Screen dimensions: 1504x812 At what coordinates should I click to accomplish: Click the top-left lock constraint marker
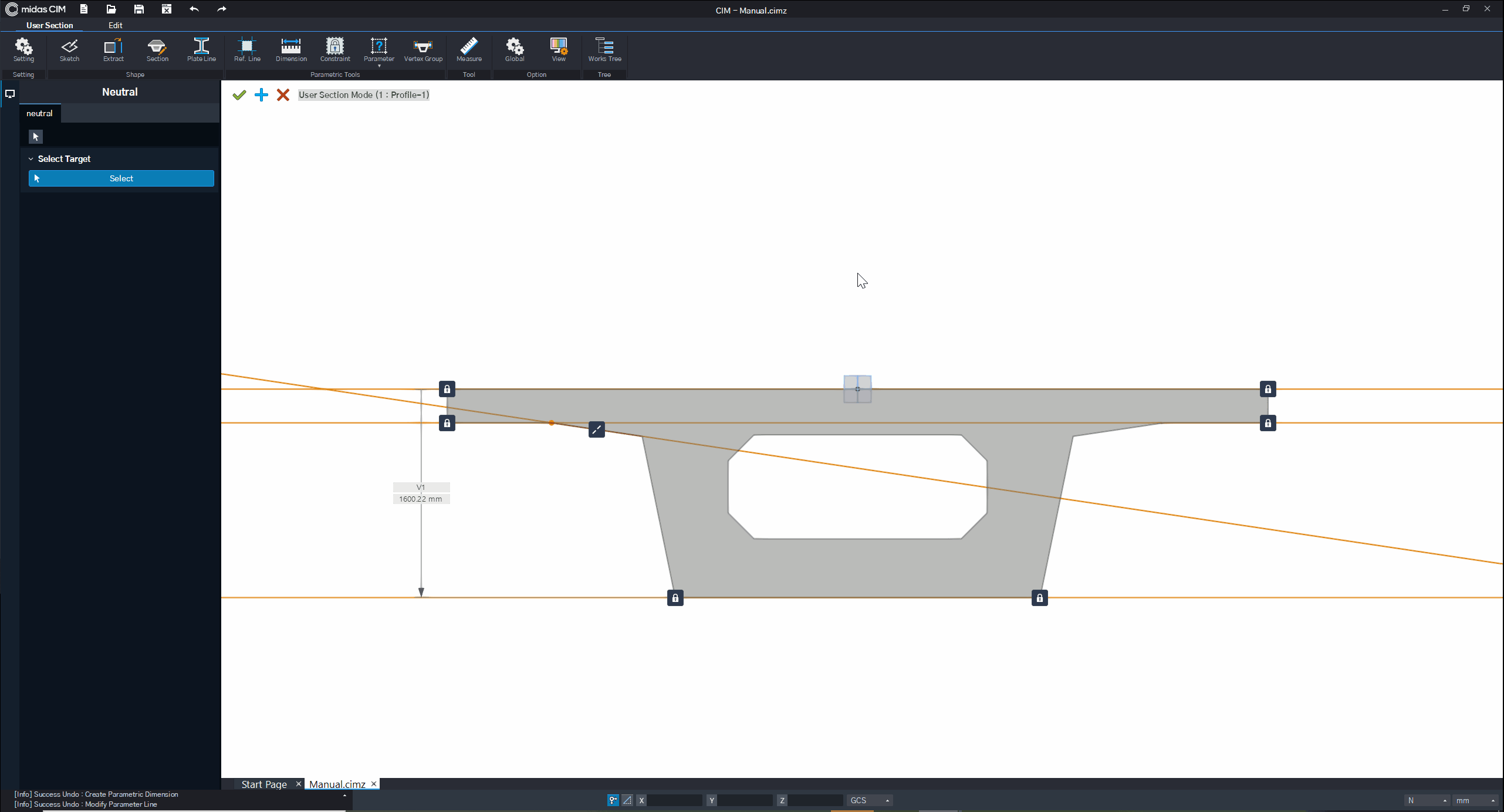coord(447,389)
